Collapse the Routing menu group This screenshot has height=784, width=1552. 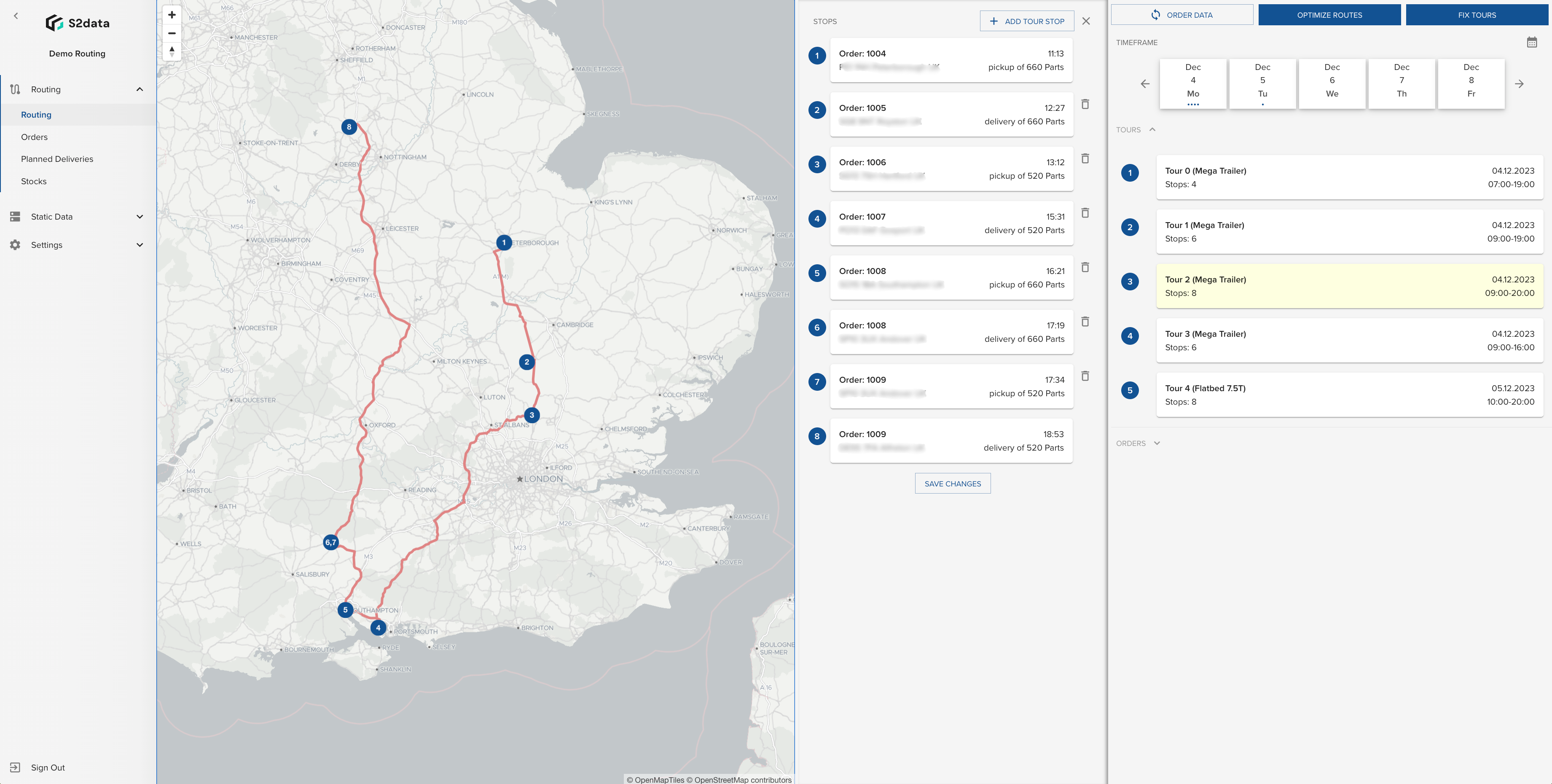click(x=140, y=89)
